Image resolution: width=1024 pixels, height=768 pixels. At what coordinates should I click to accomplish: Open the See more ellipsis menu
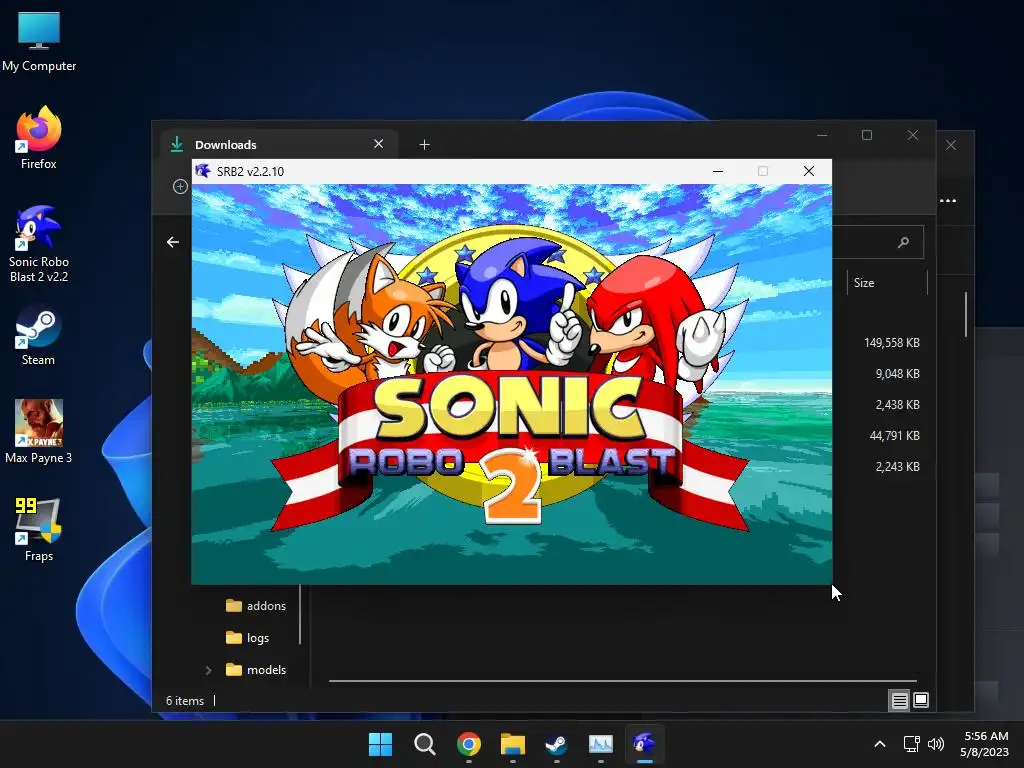(948, 200)
